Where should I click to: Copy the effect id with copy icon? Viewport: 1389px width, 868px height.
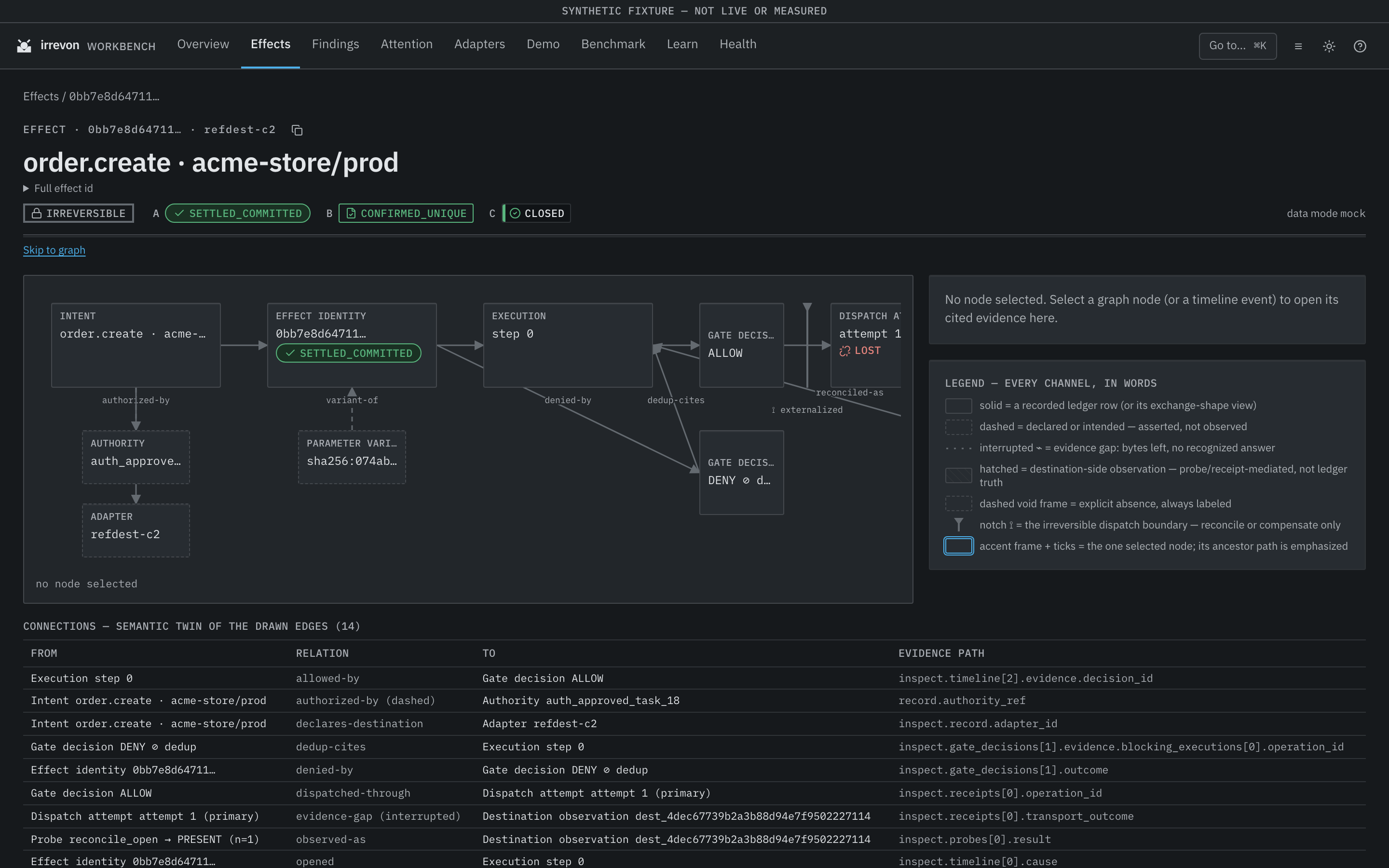click(x=297, y=130)
